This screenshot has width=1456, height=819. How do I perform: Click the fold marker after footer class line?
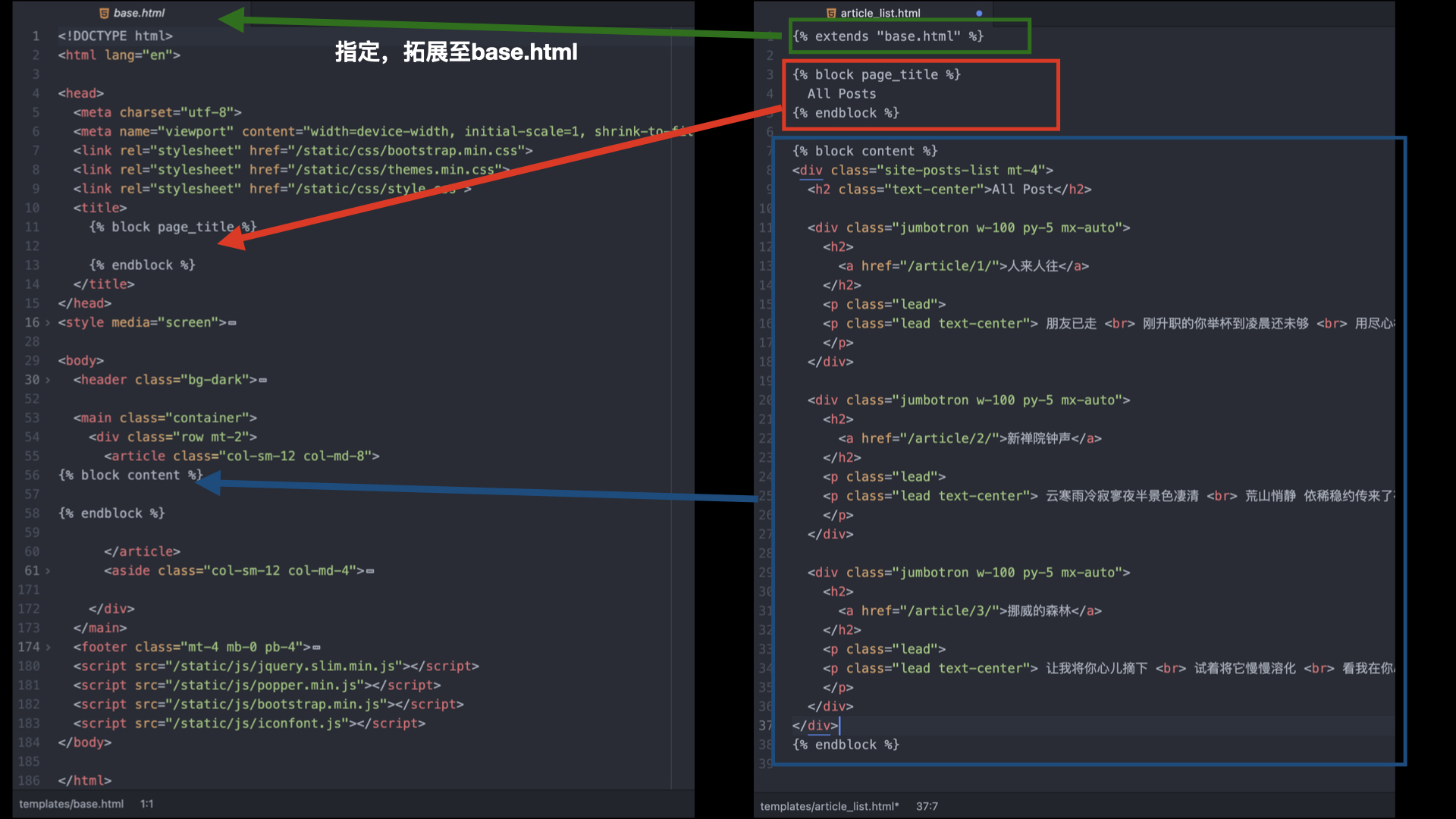point(317,648)
